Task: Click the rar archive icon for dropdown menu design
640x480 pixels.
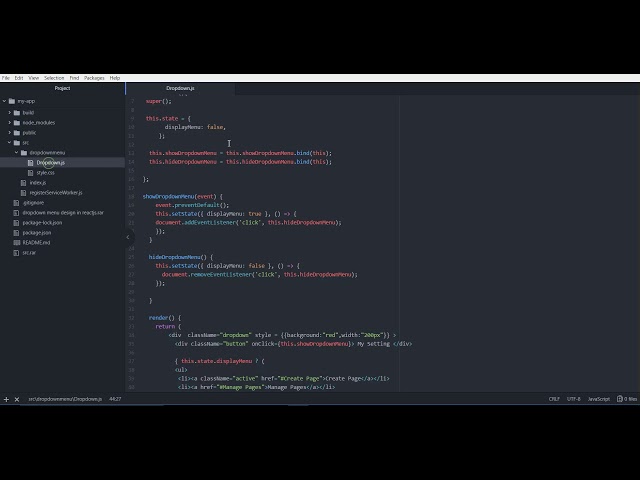Action: click(x=16, y=213)
